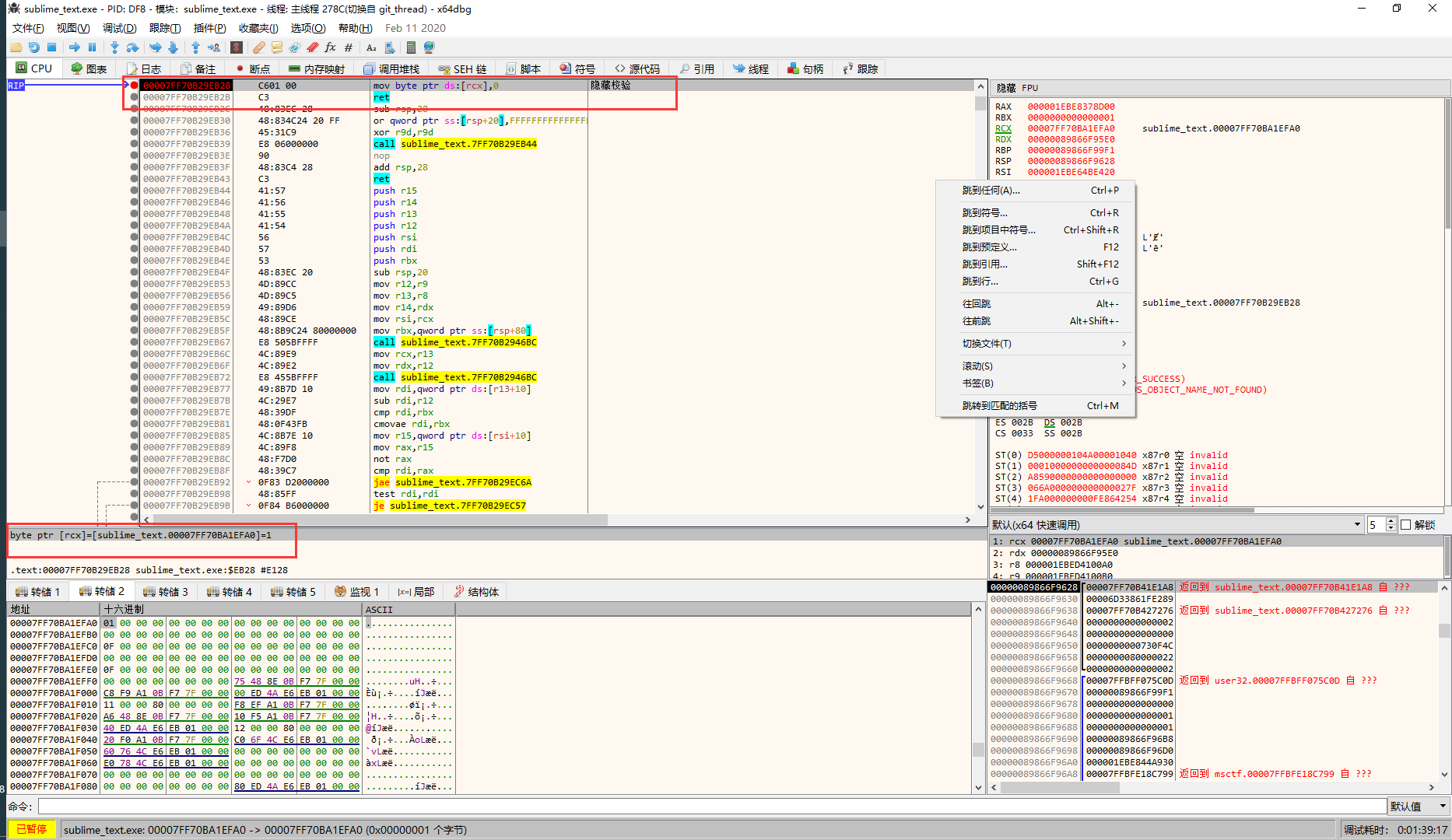Click the Stop debugging square icon
1452x840 pixels.
(x=51, y=47)
